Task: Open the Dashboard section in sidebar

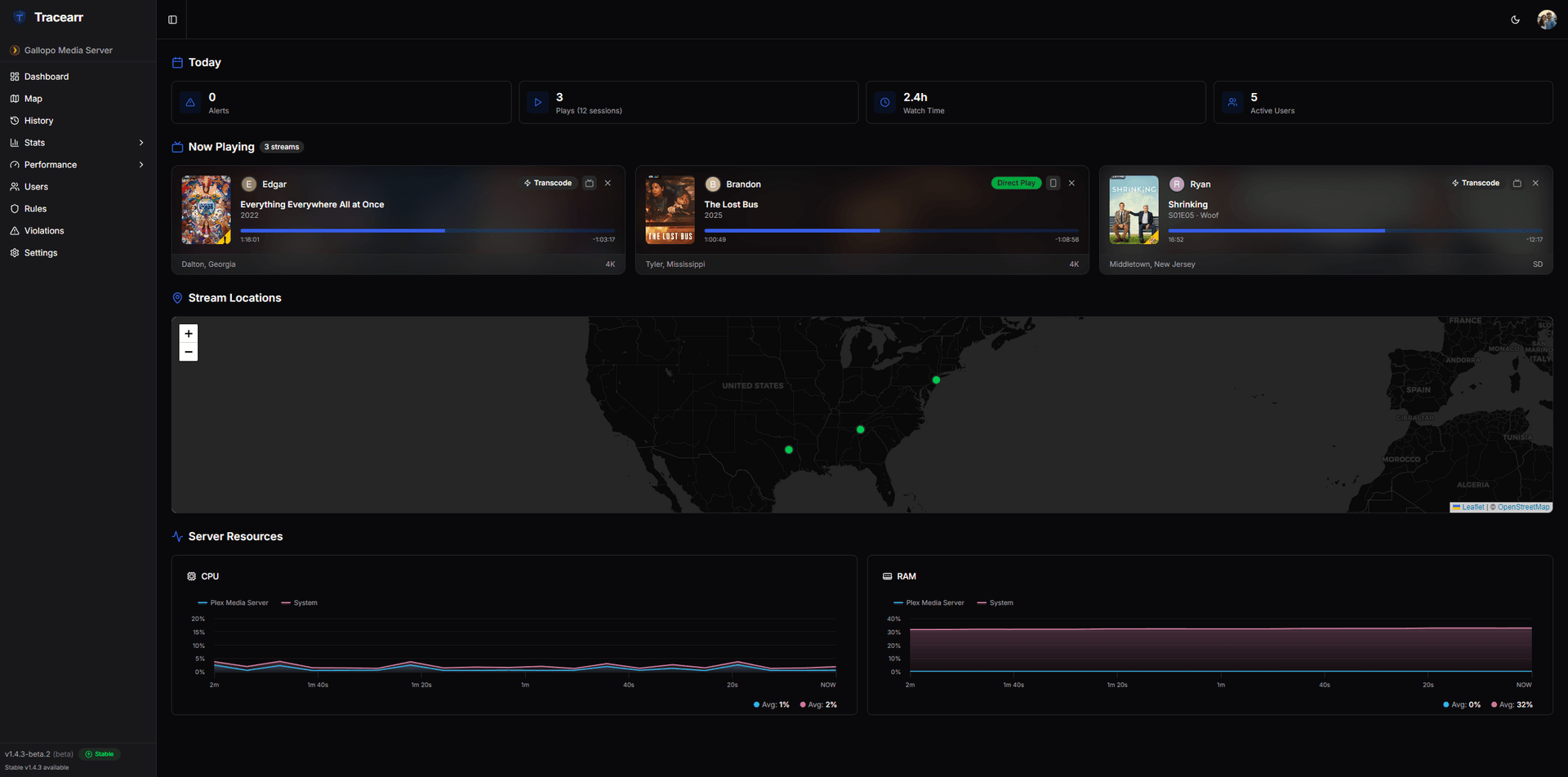Action: coord(47,76)
